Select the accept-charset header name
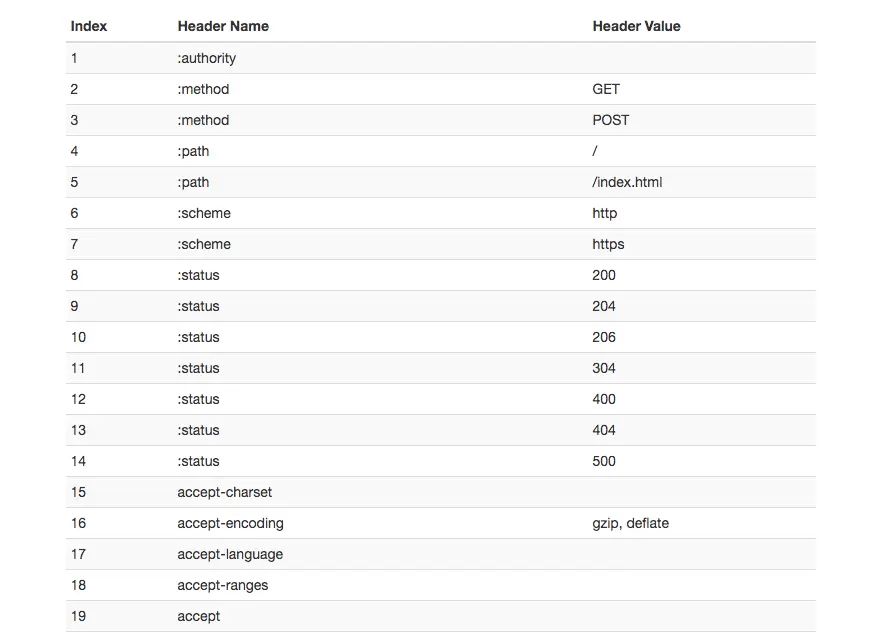Image resolution: width=896 pixels, height=637 pixels. 225,492
